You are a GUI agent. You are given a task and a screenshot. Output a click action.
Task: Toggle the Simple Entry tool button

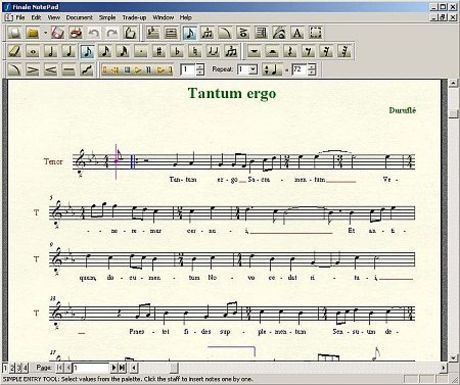click(189, 33)
